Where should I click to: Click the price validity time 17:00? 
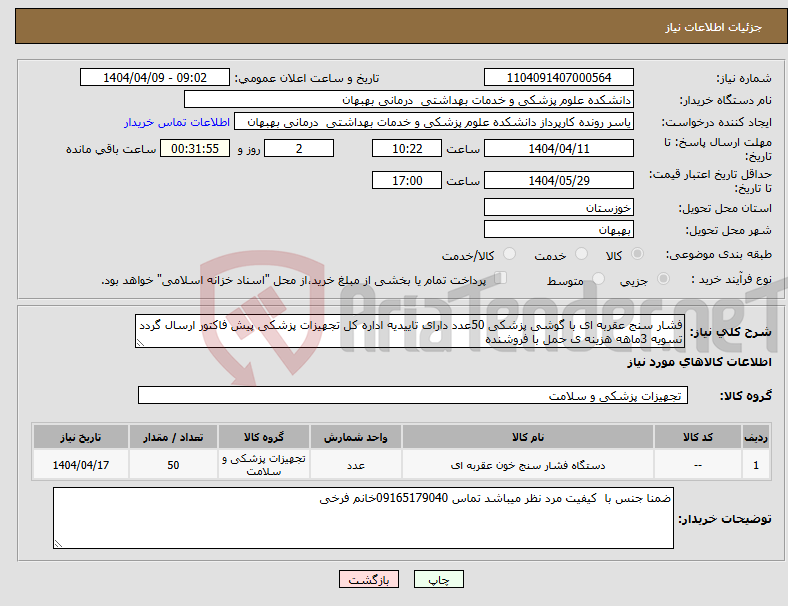407,180
